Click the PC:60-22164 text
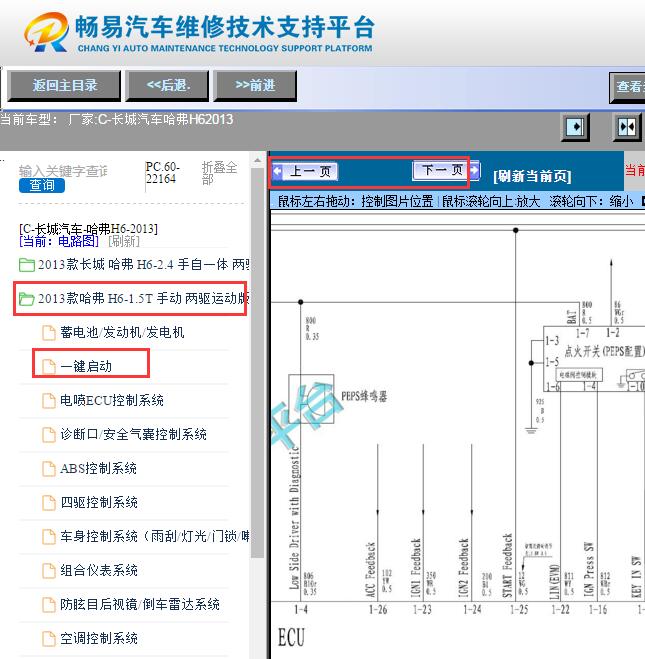This screenshot has width=645, height=659. [163, 173]
